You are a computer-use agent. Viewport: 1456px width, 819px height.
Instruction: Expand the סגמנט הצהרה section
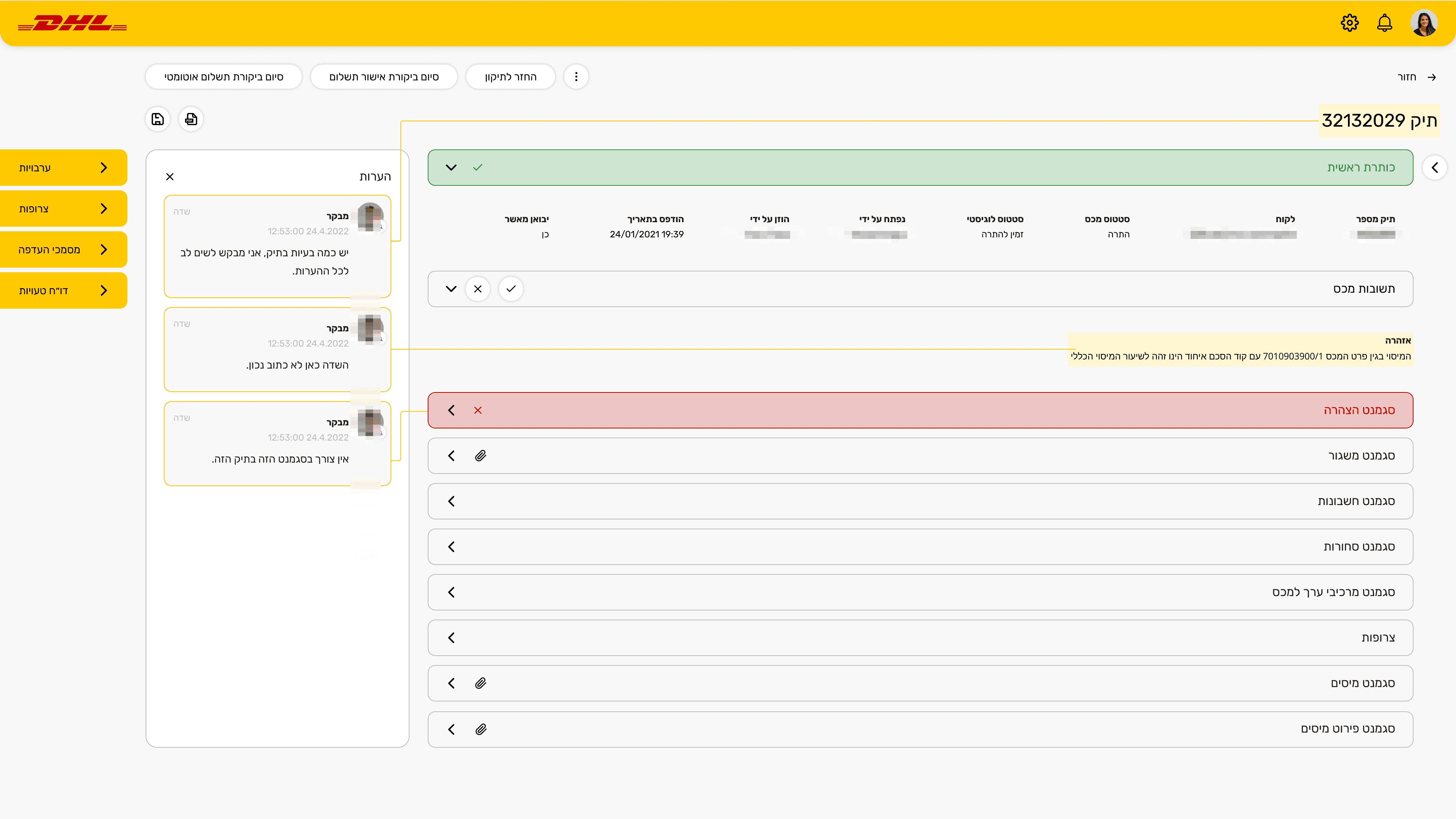coord(451,410)
